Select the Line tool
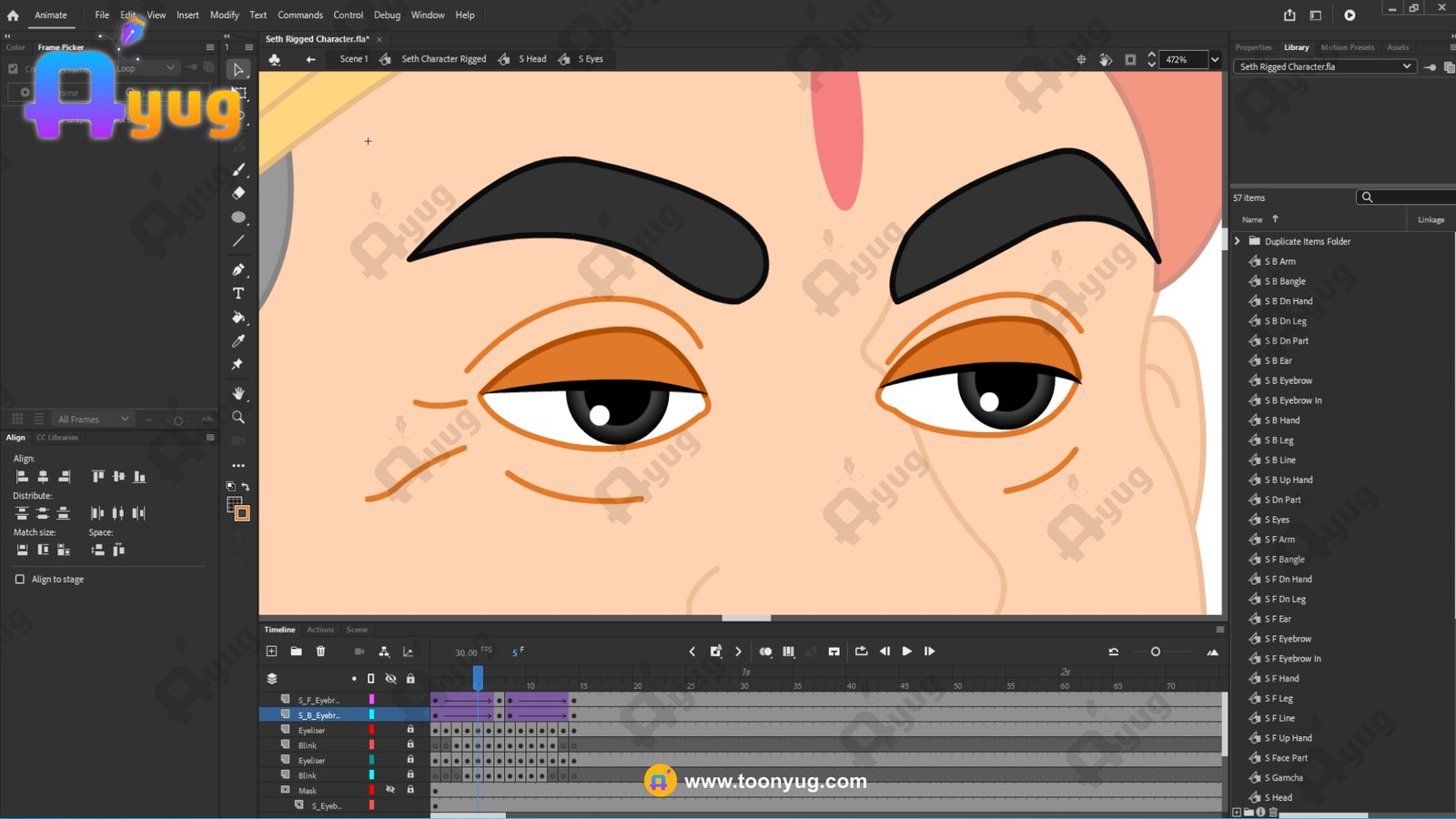The image size is (1456, 819). [238, 241]
